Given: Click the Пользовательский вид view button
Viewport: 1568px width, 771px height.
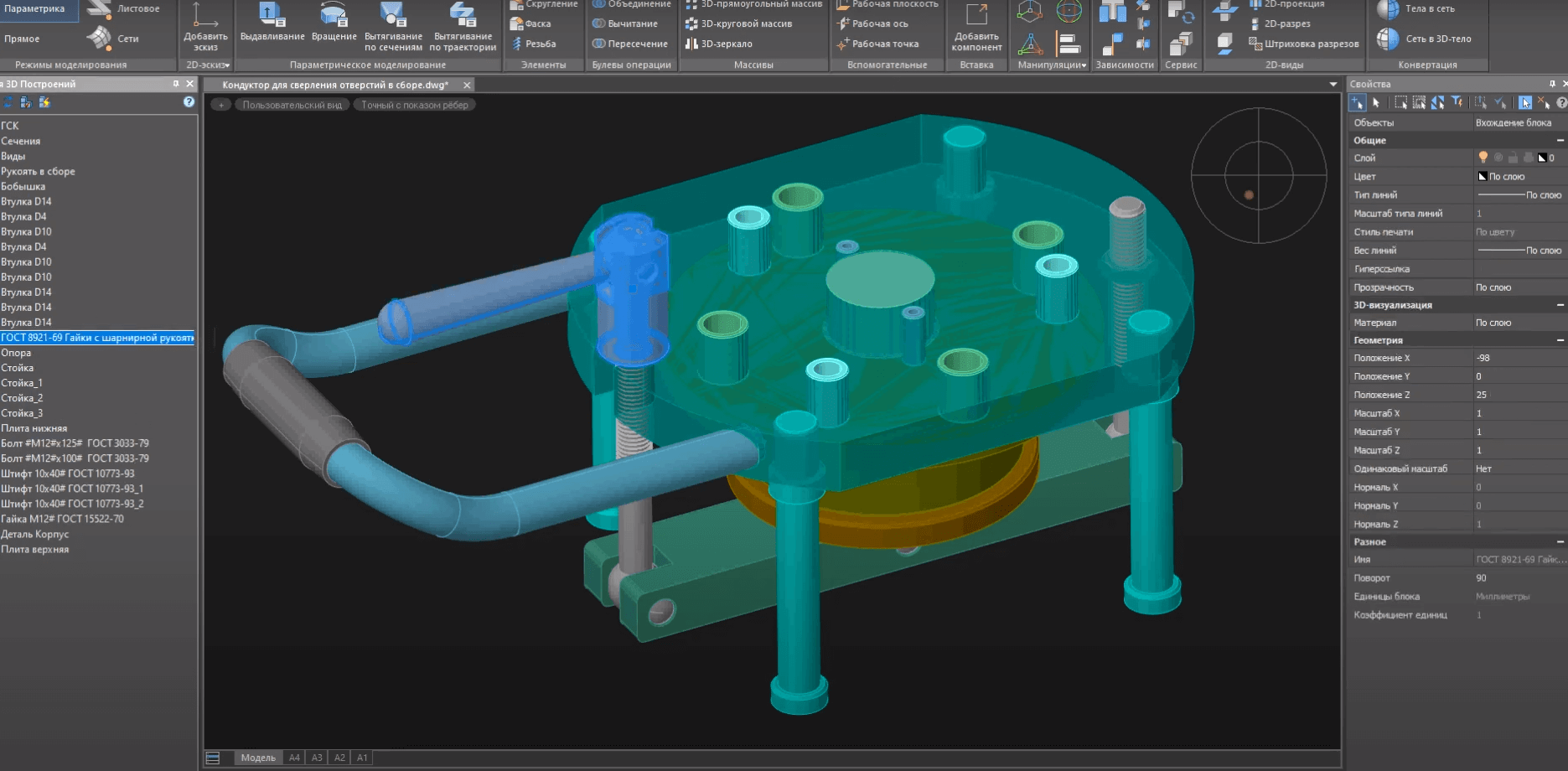Looking at the screenshot, I should (292, 105).
